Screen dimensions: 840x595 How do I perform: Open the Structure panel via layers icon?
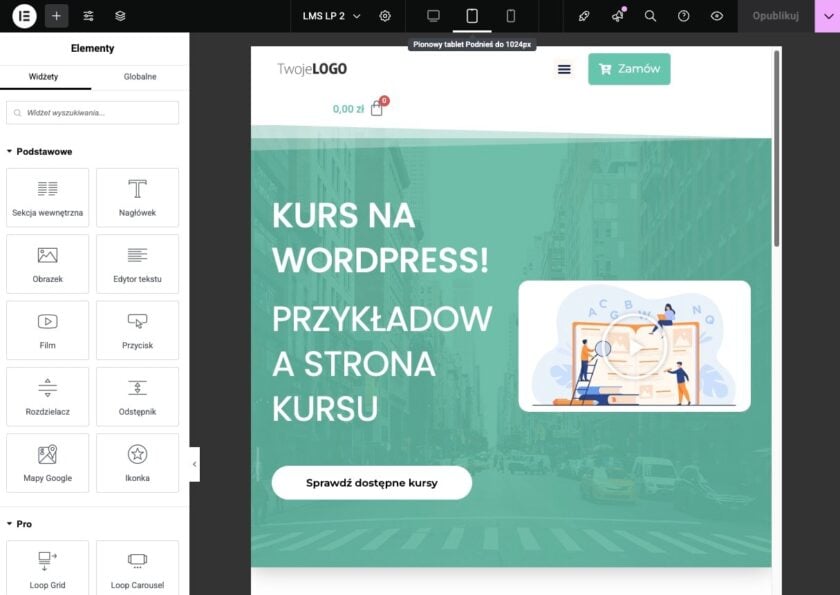123,16
